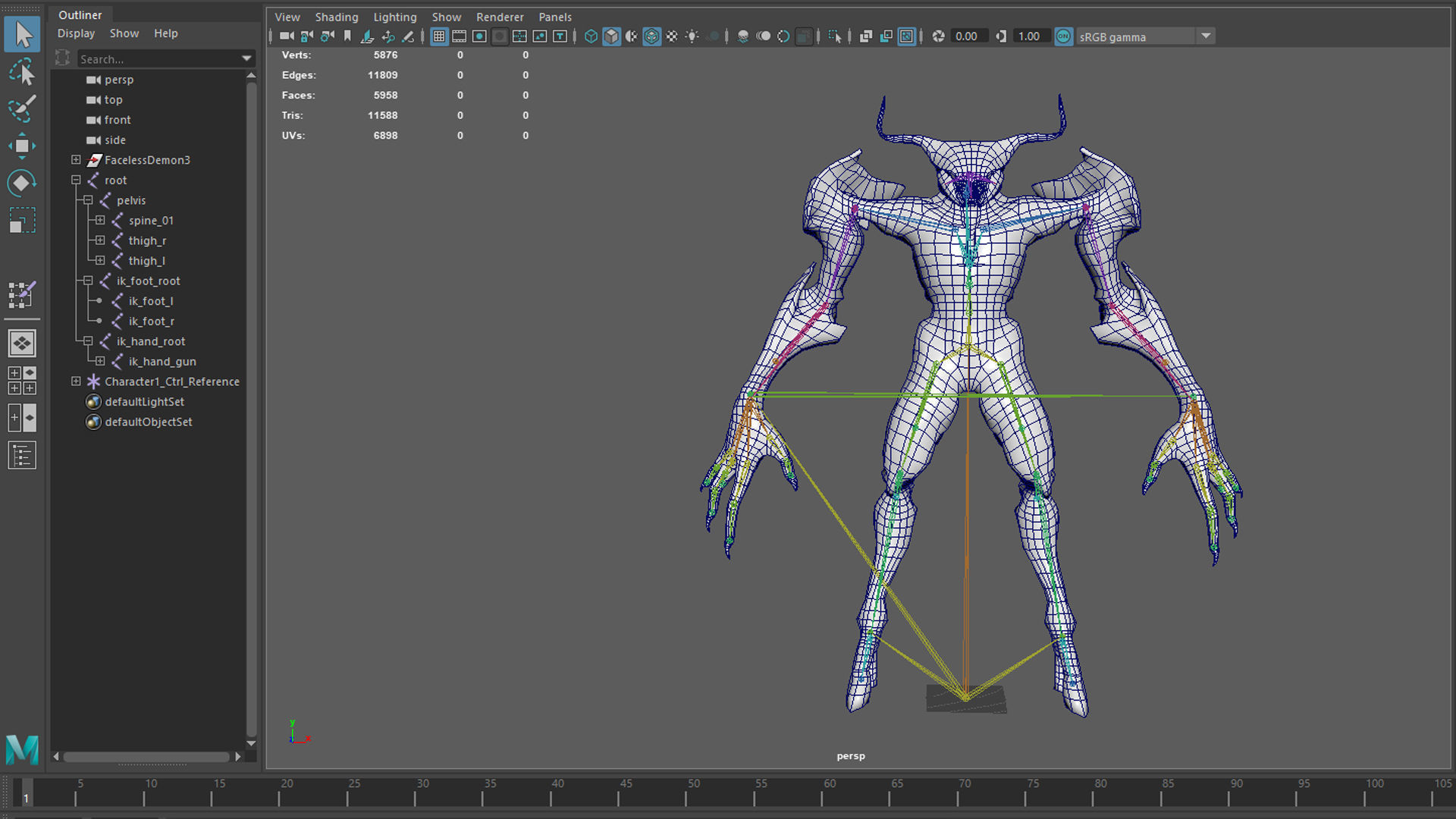Open the viewport Shading menu

[x=337, y=17]
